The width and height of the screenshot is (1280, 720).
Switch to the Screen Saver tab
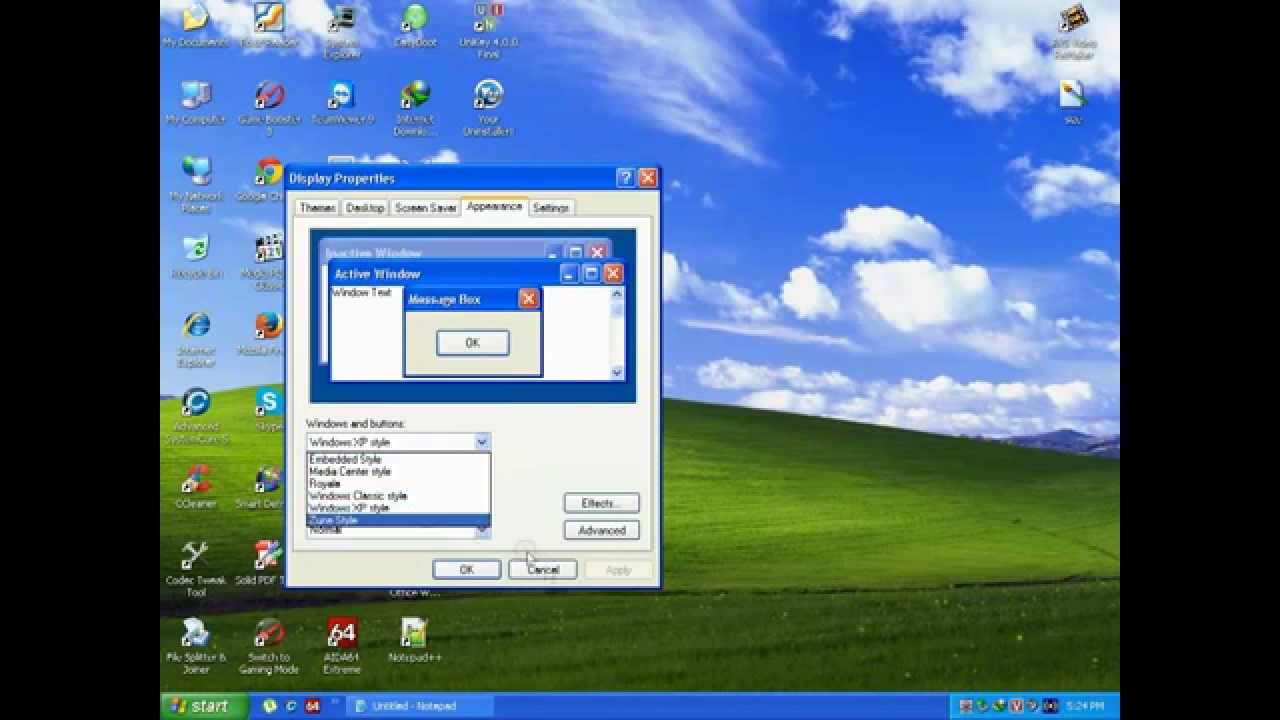click(x=426, y=207)
